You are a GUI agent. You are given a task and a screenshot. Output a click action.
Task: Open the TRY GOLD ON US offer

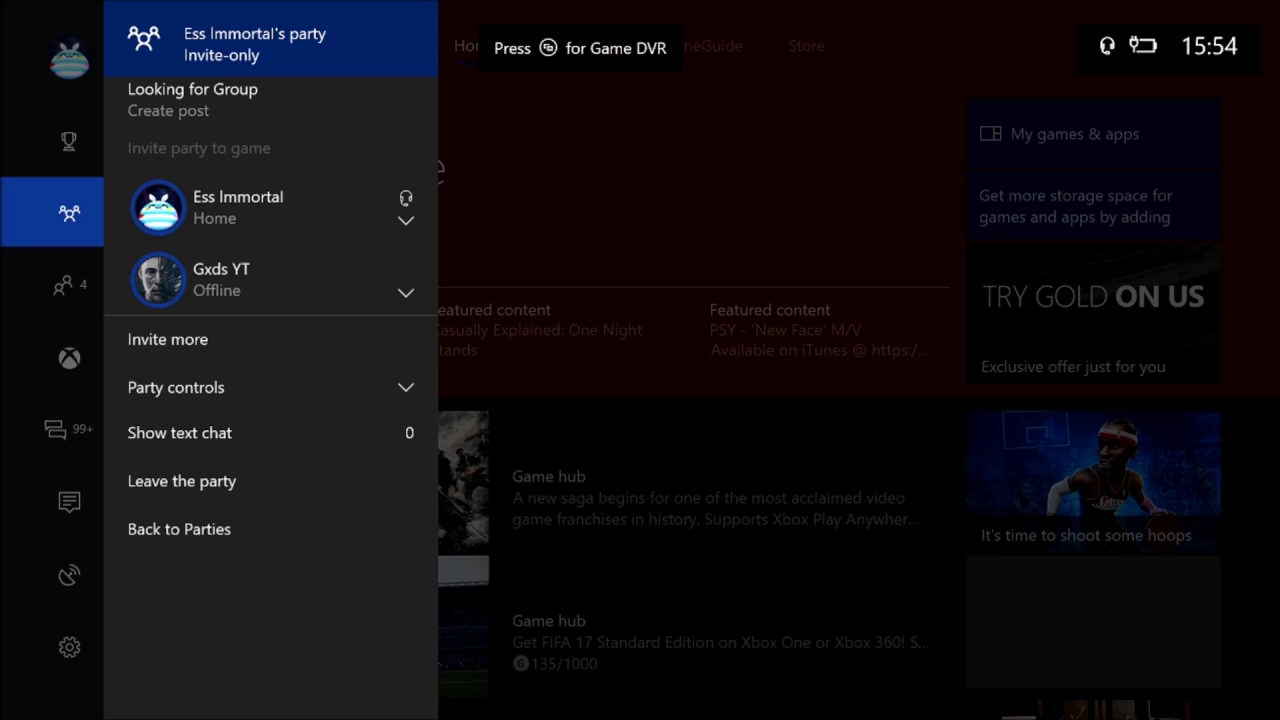pos(1093,314)
